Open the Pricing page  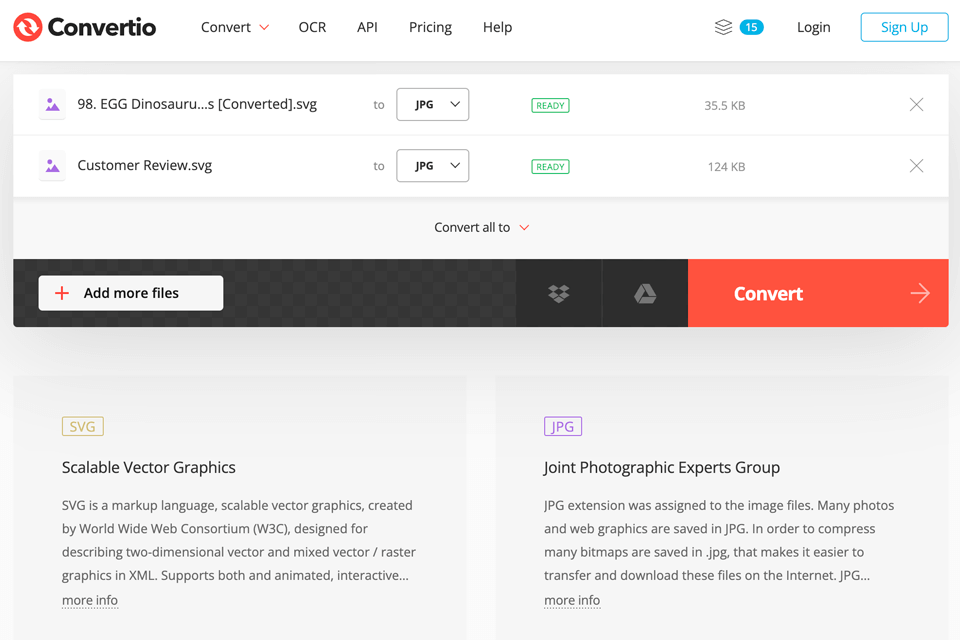(430, 27)
